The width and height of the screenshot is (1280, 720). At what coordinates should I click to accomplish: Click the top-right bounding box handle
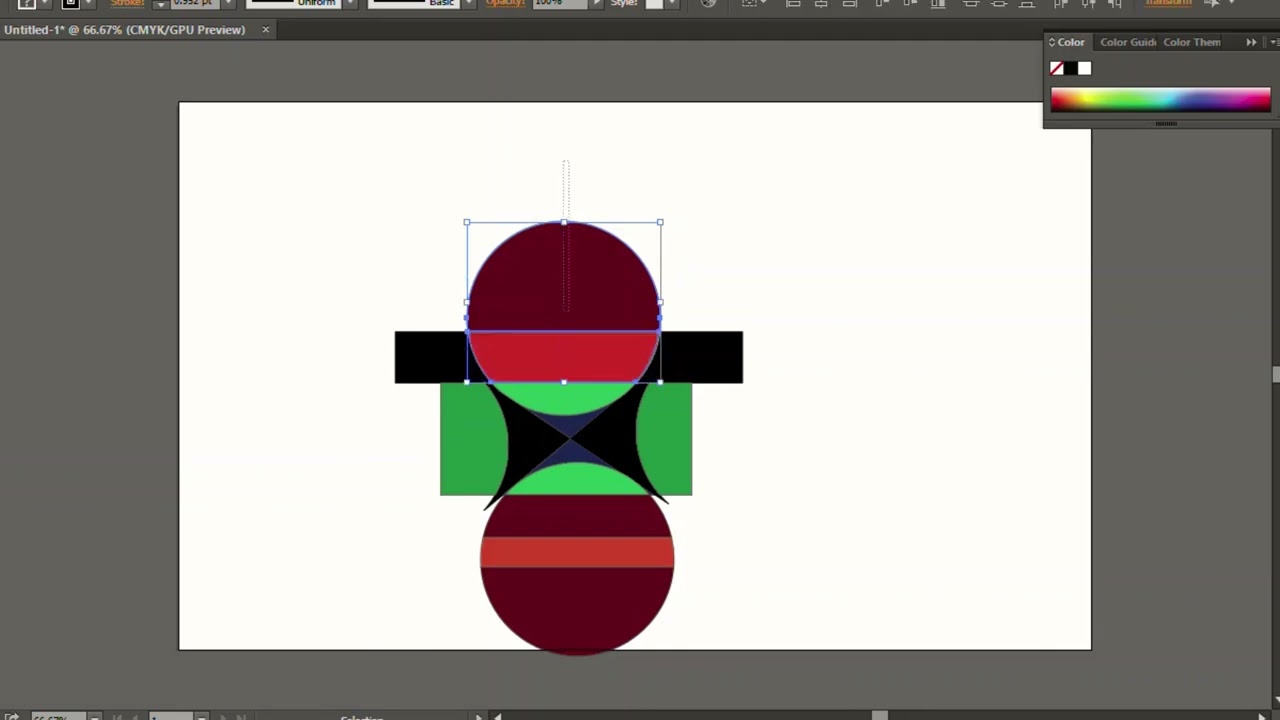pos(660,222)
